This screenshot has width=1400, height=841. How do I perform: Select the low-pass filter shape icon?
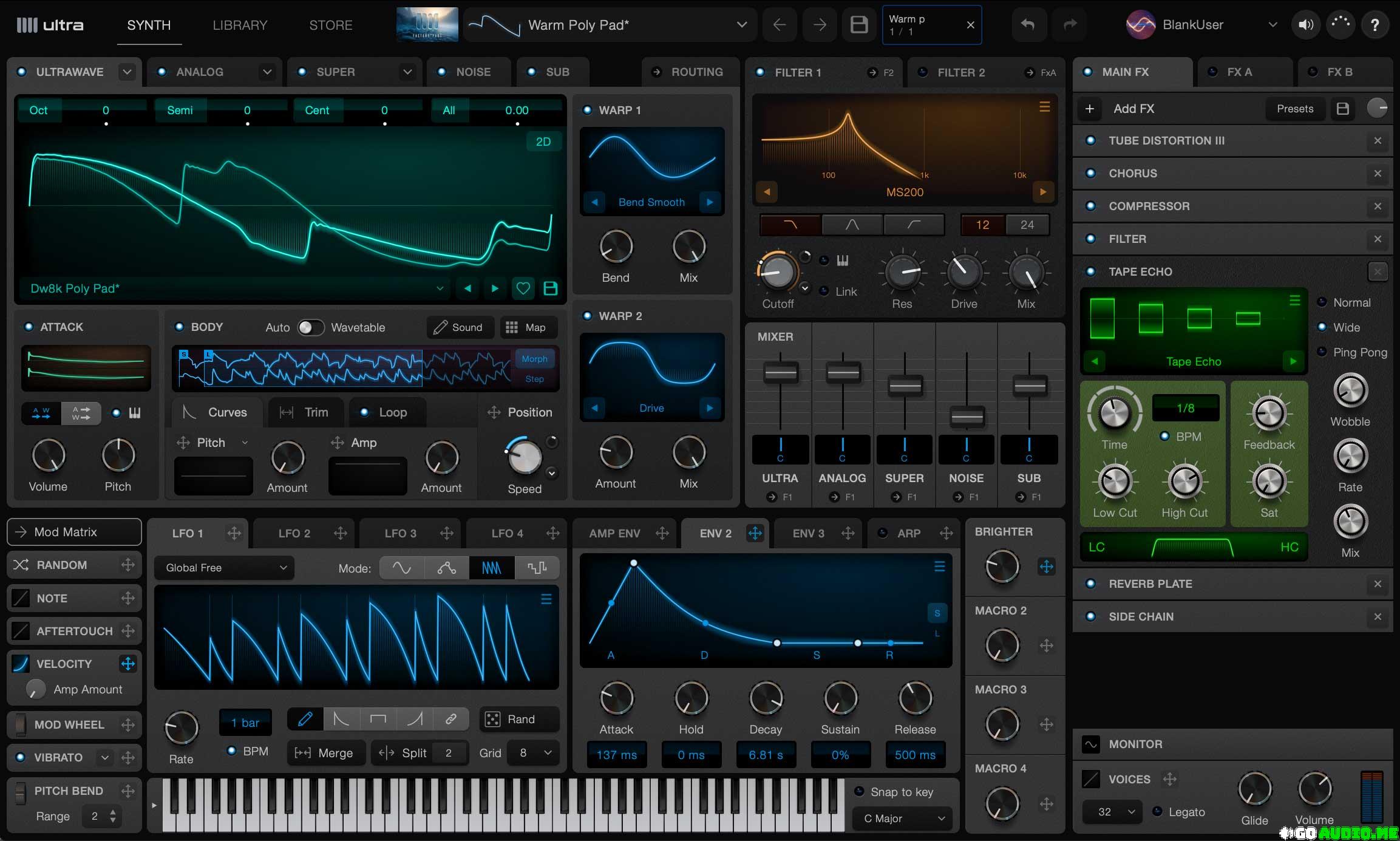(x=790, y=225)
